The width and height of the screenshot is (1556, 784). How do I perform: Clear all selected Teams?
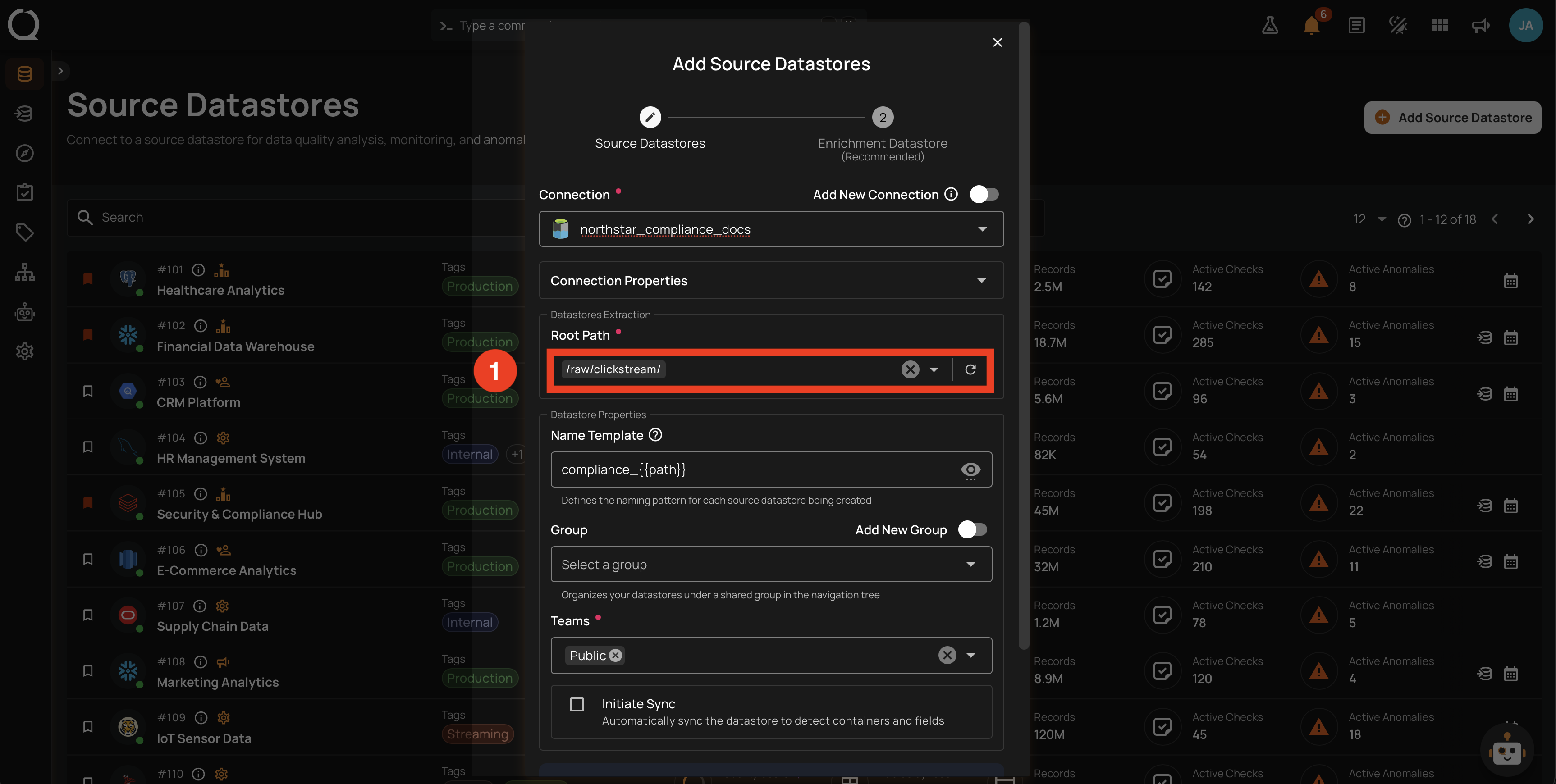coord(947,655)
